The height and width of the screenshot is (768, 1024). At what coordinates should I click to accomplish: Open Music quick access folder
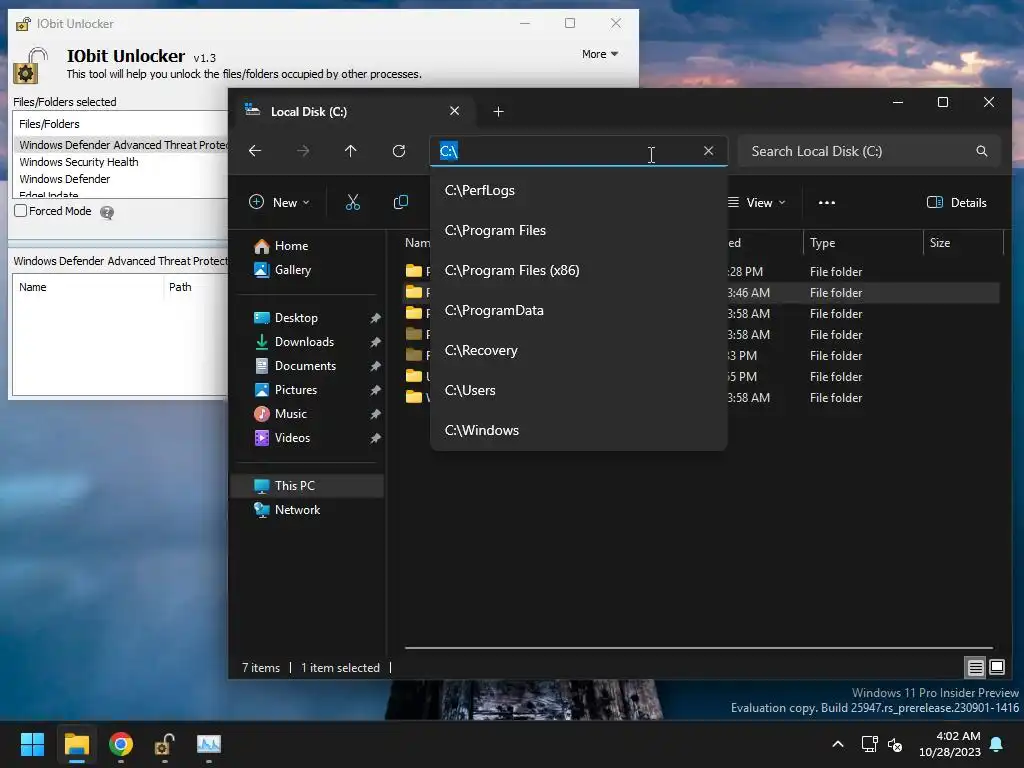click(x=281, y=414)
